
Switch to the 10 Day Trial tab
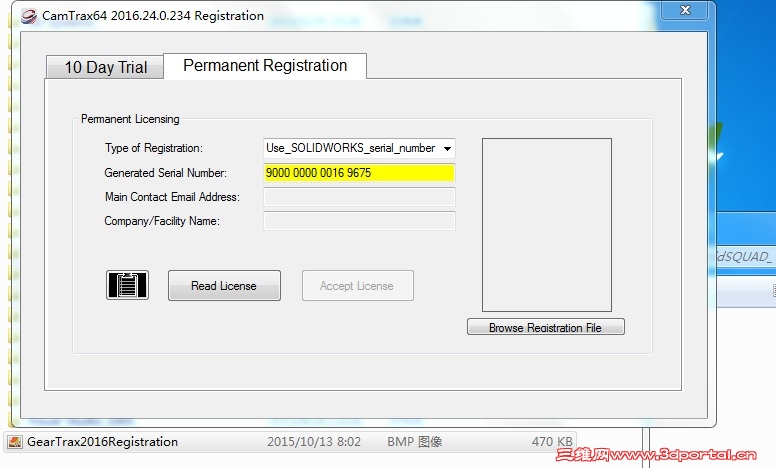[x=105, y=67]
